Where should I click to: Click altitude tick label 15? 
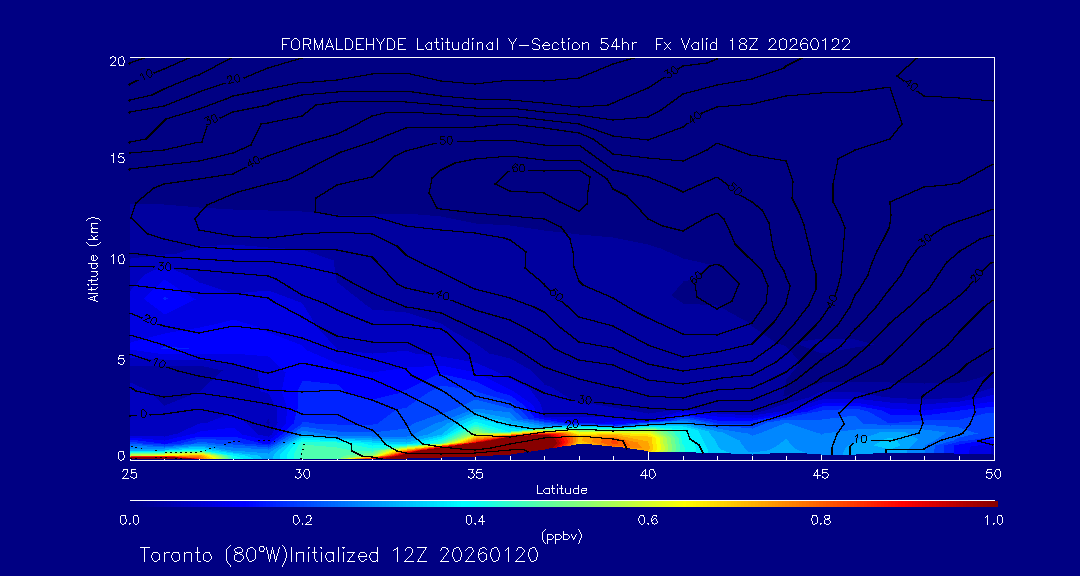pyautogui.click(x=116, y=158)
